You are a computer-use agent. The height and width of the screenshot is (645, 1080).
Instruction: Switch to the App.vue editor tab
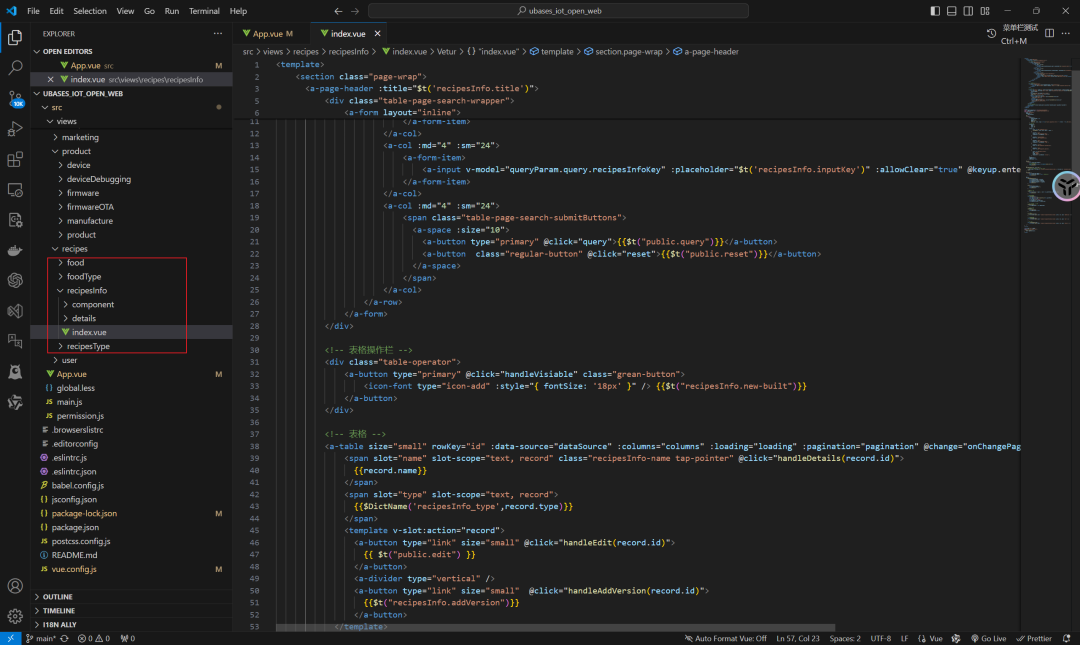point(267,33)
